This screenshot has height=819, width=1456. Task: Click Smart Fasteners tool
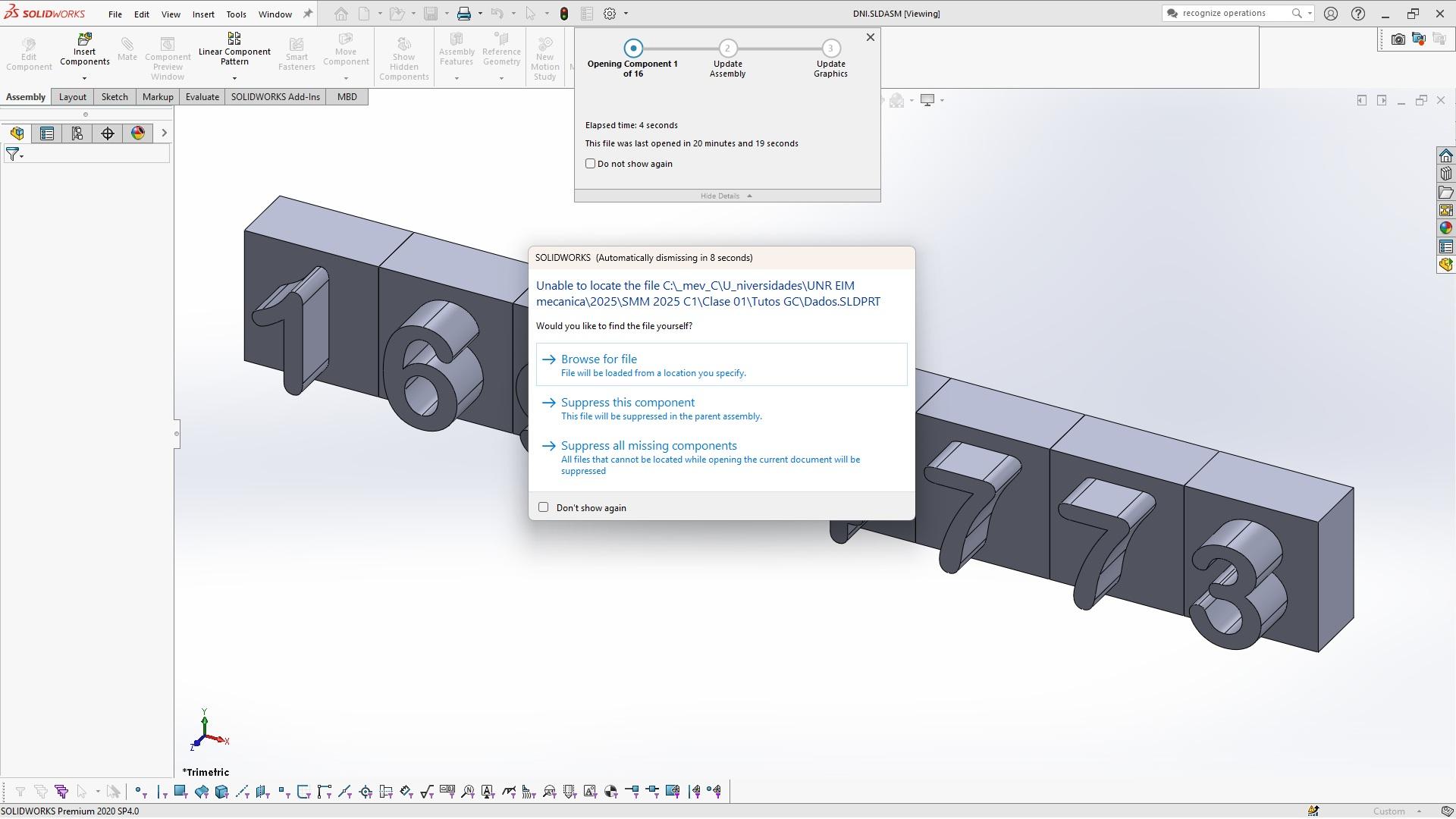[x=297, y=53]
